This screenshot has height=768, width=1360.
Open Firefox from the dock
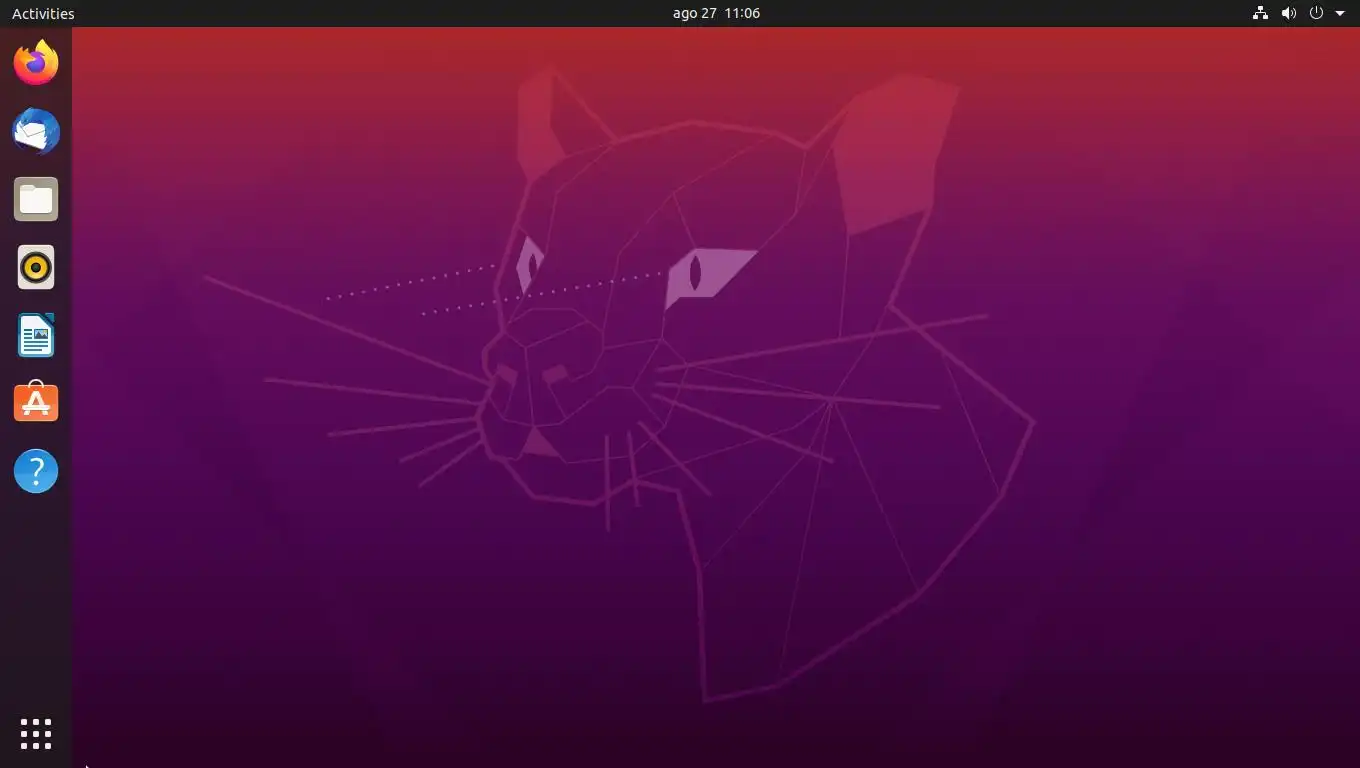point(36,63)
